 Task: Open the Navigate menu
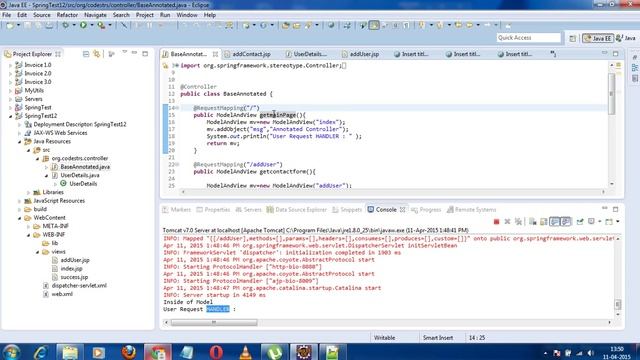[x=95, y=15]
